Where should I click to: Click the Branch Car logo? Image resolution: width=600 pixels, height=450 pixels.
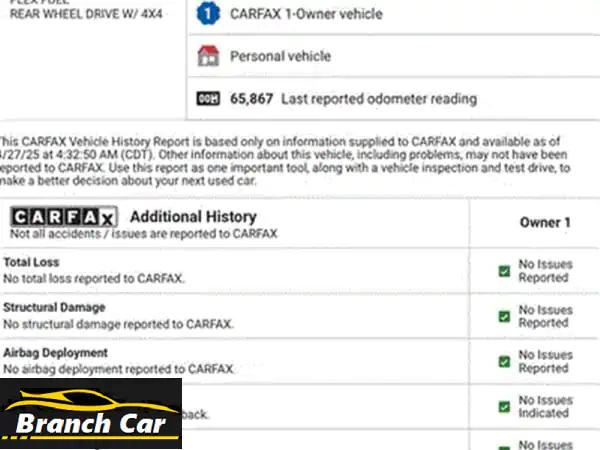(91, 413)
